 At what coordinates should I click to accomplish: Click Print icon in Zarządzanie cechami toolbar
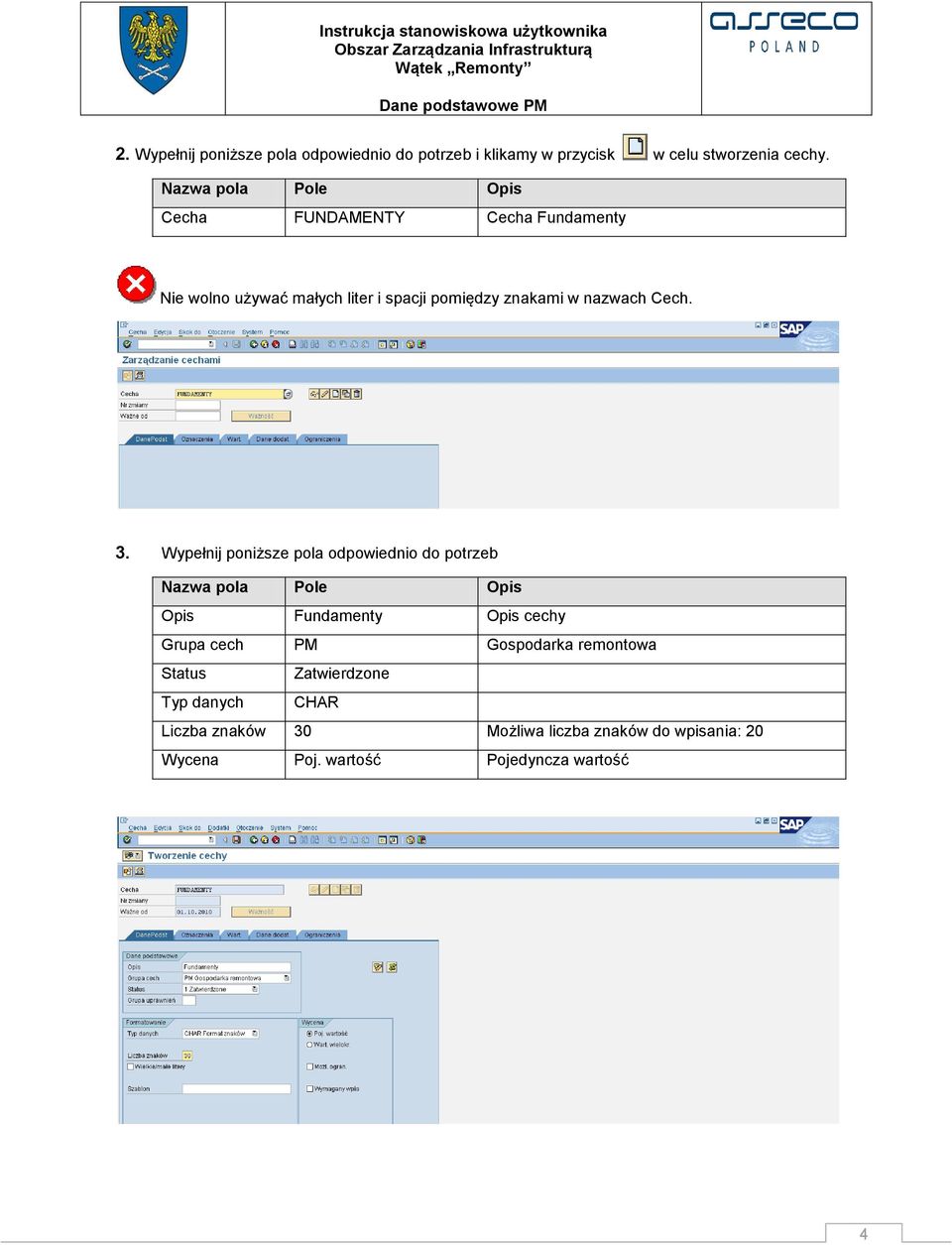click(x=293, y=344)
